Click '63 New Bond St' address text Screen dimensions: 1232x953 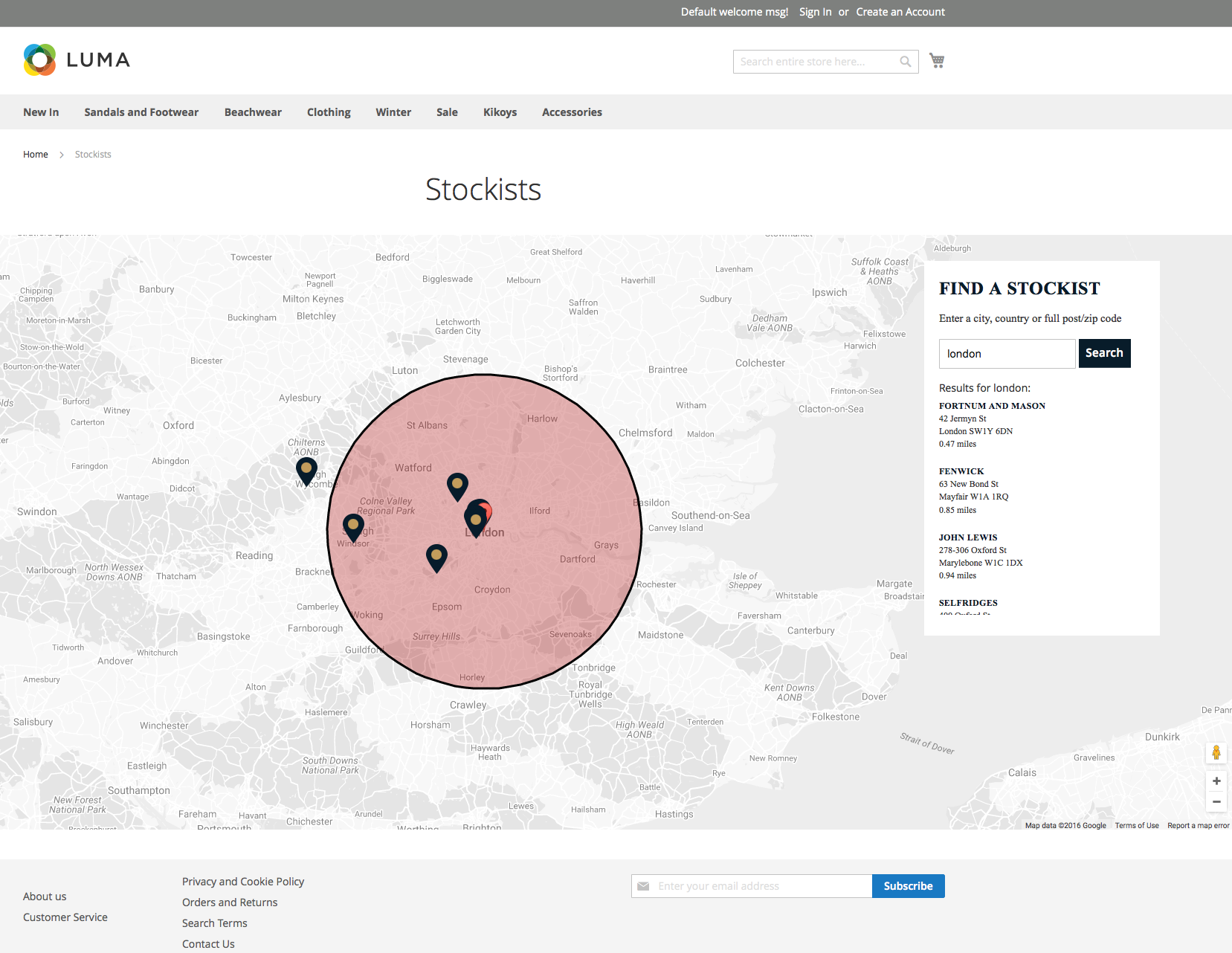[x=969, y=484]
